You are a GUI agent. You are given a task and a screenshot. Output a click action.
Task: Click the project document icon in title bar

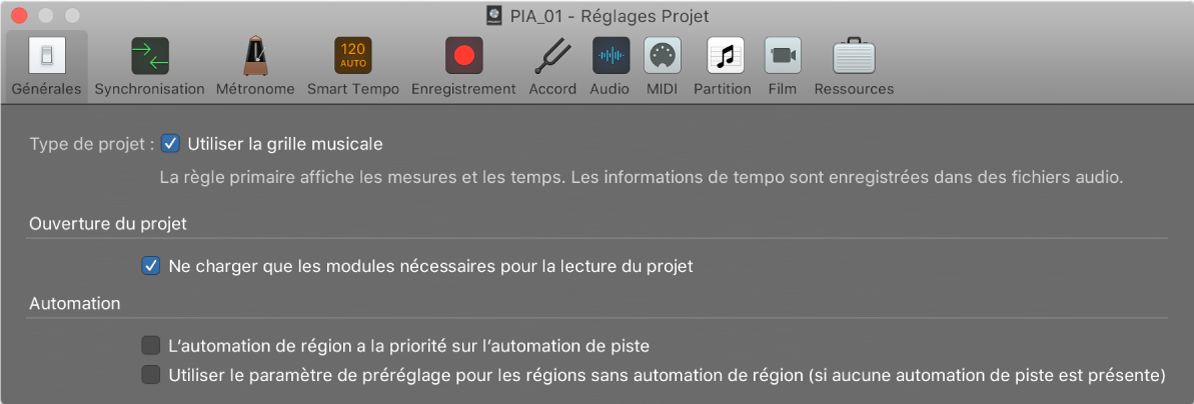pyautogui.click(x=493, y=16)
